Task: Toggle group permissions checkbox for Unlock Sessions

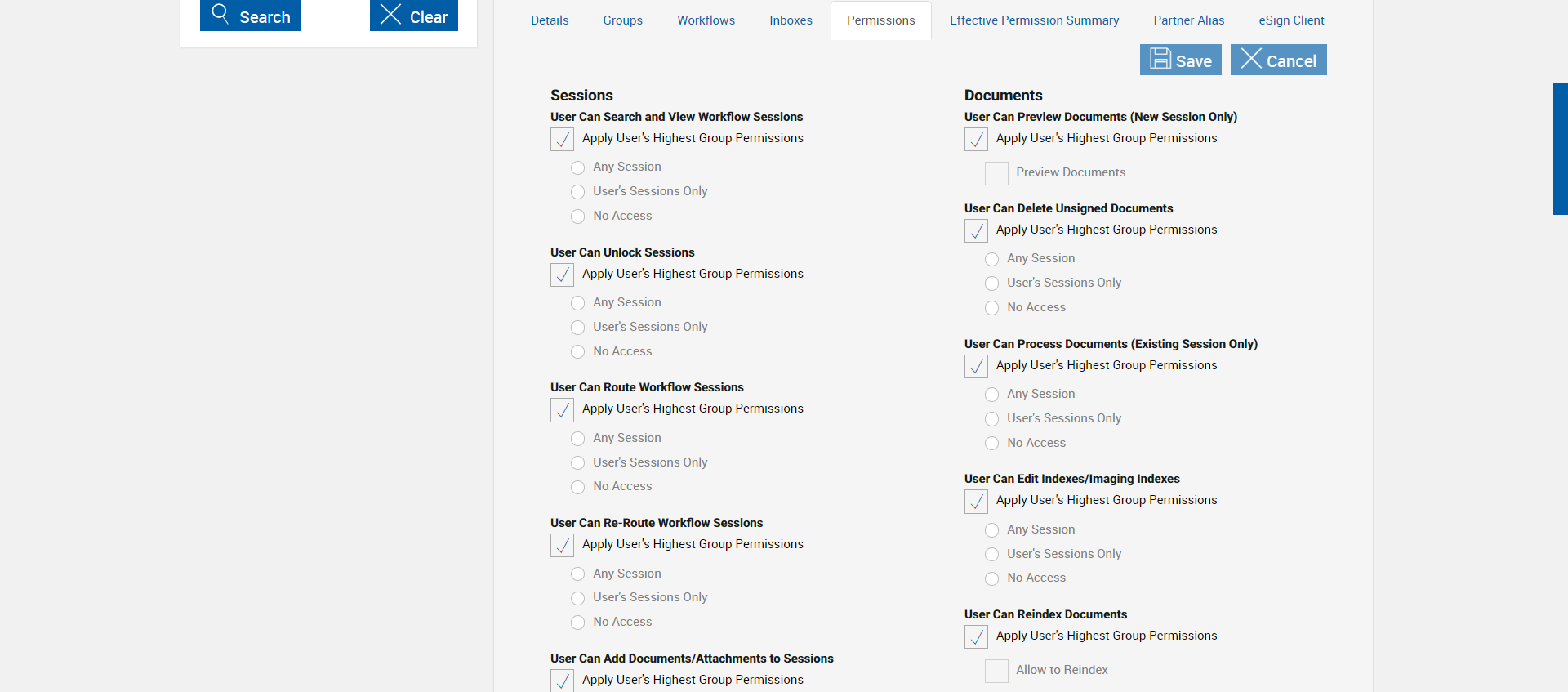Action: pos(562,275)
